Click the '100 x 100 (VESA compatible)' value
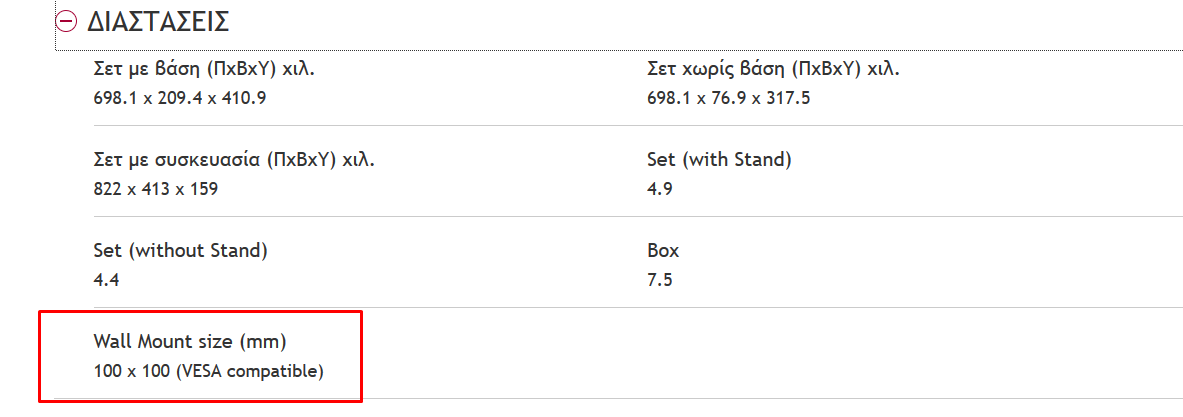1183x417 pixels. click(x=209, y=371)
